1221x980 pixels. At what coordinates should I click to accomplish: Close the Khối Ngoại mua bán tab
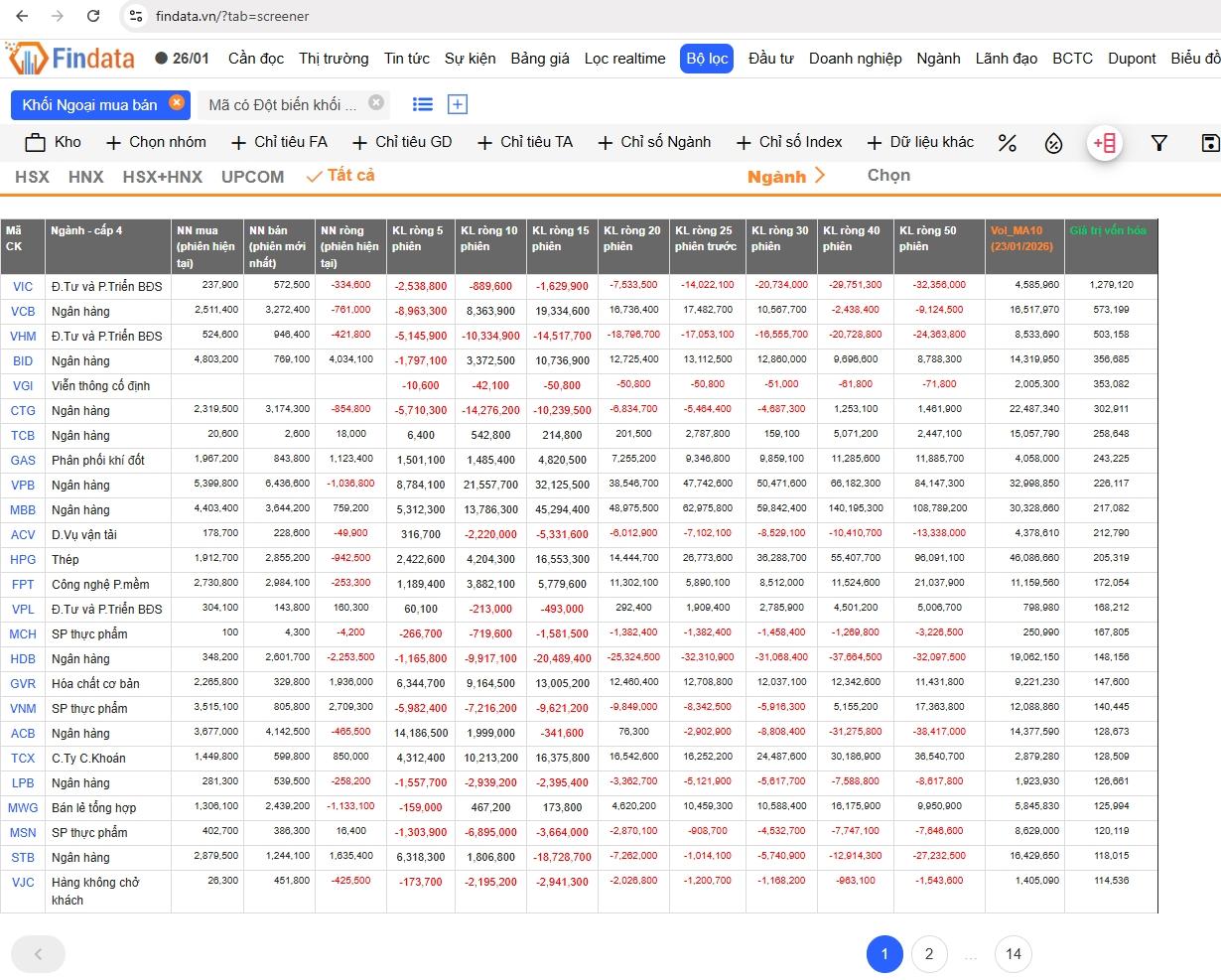pyautogui.click(x=177, y=102)
